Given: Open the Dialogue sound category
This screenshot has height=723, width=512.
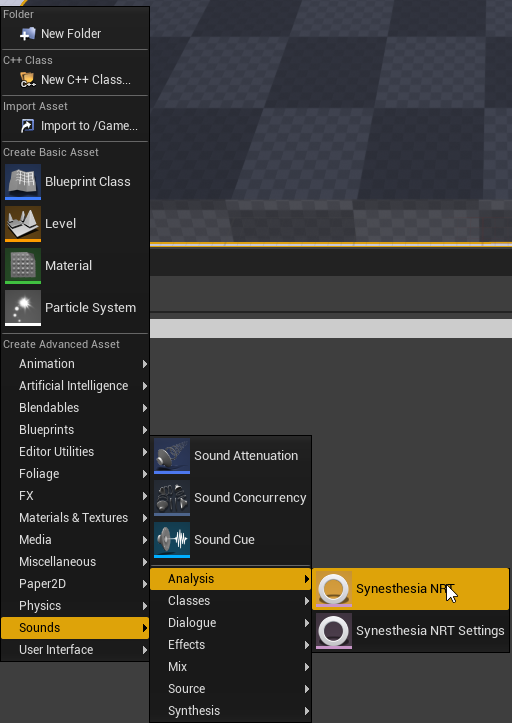Looking at the screenshot, I should click(231, 622).
